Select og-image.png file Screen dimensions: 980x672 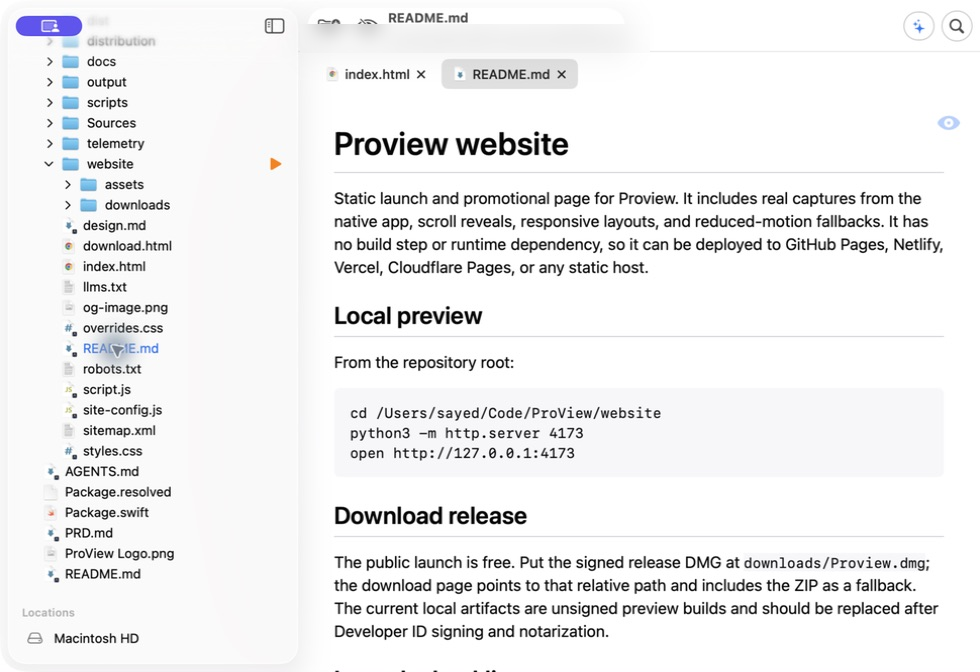[x=126, y=308]
